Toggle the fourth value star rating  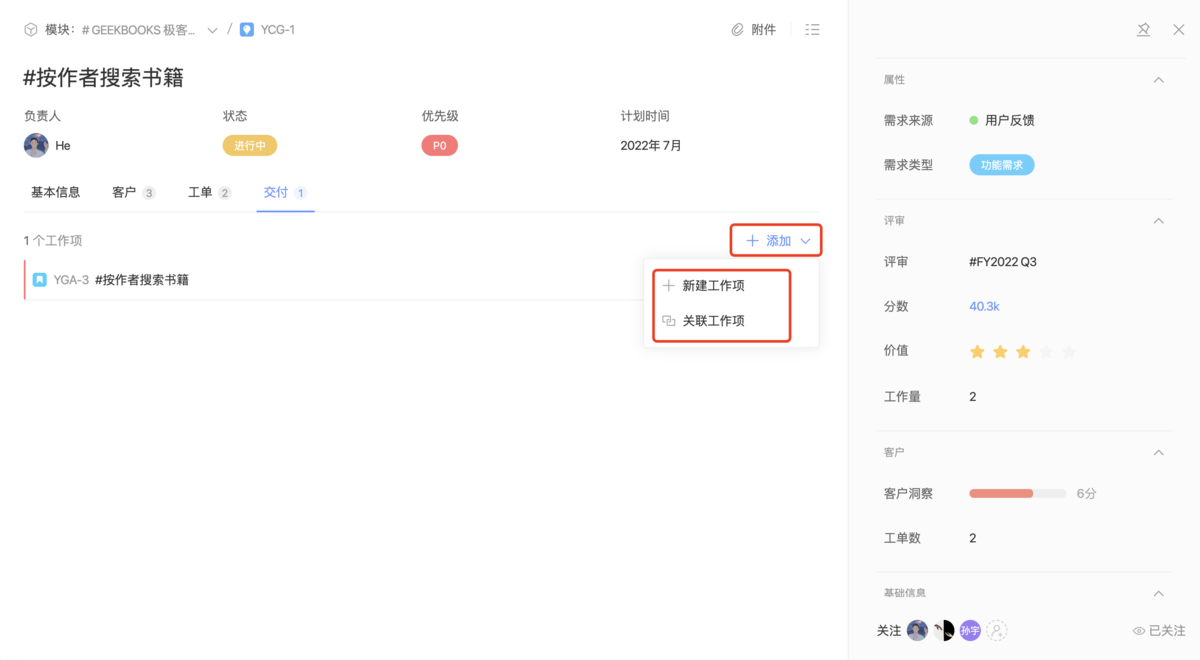1047,351
